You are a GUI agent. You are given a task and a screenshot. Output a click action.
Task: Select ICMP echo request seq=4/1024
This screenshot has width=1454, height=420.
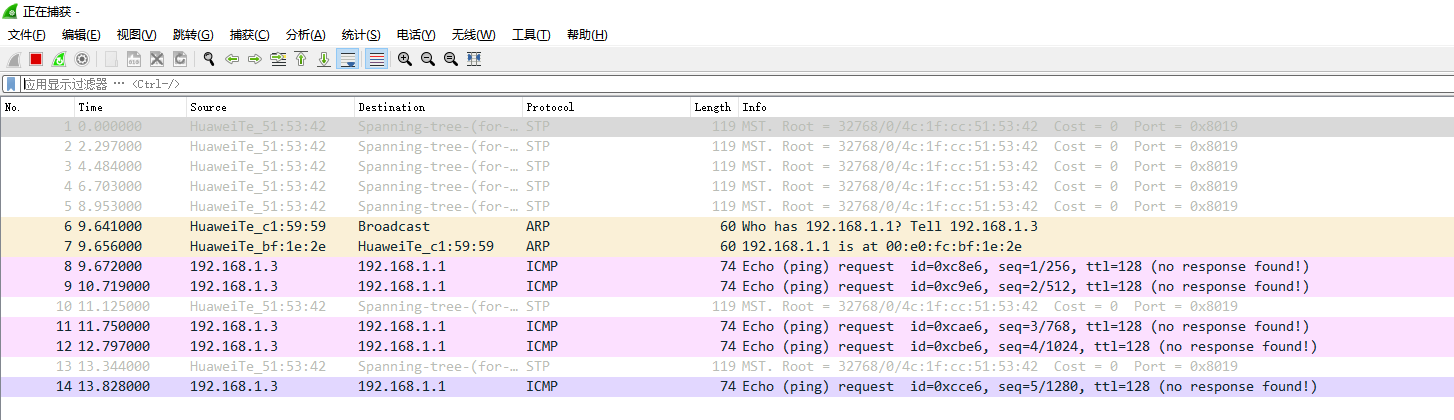click(x=727, y=346)
